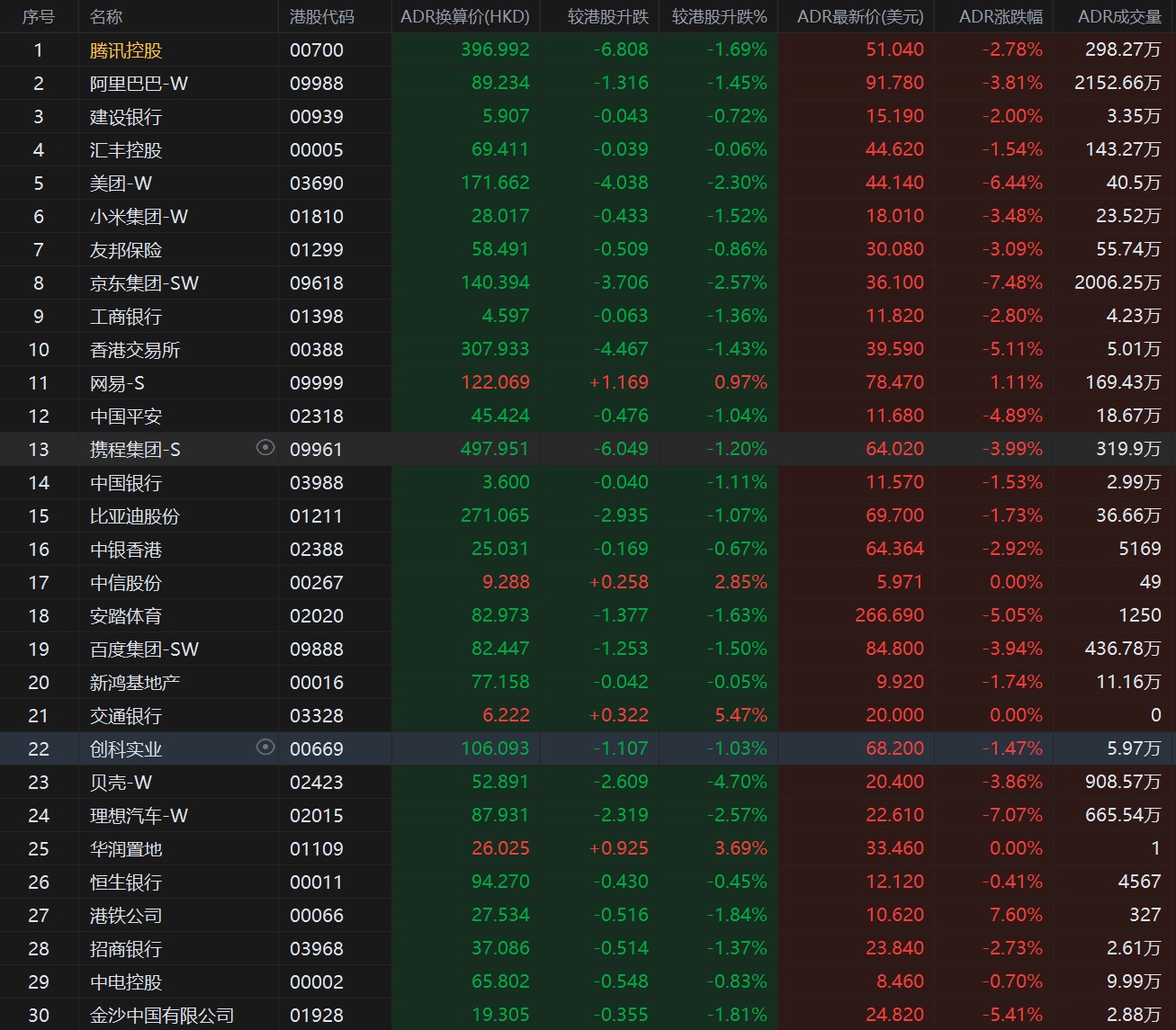The height and width of the screenshot is (1030, 1176).
Task: Select row number 15
Action: pyautogui.click(x=39, y=516)
